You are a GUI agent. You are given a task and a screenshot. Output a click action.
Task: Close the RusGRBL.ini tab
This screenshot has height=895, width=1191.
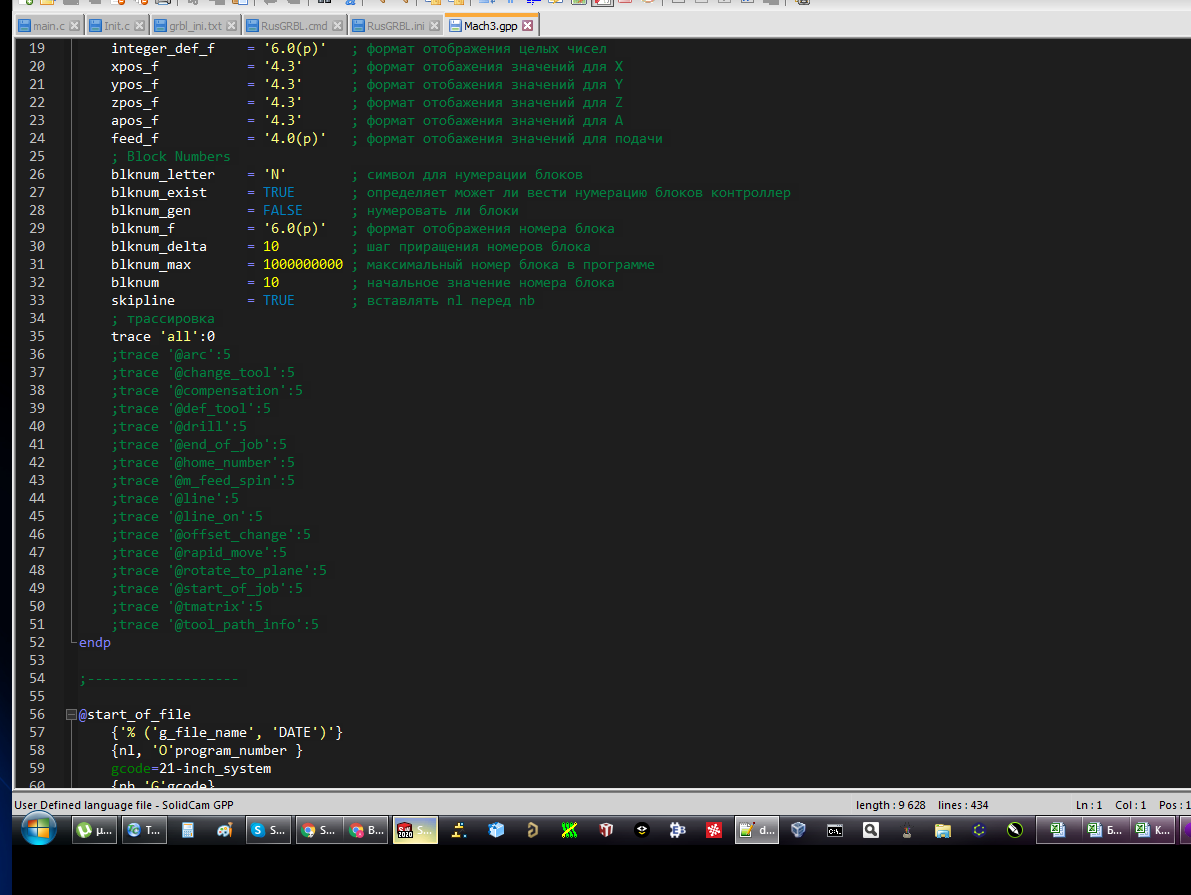pos(434,26)
